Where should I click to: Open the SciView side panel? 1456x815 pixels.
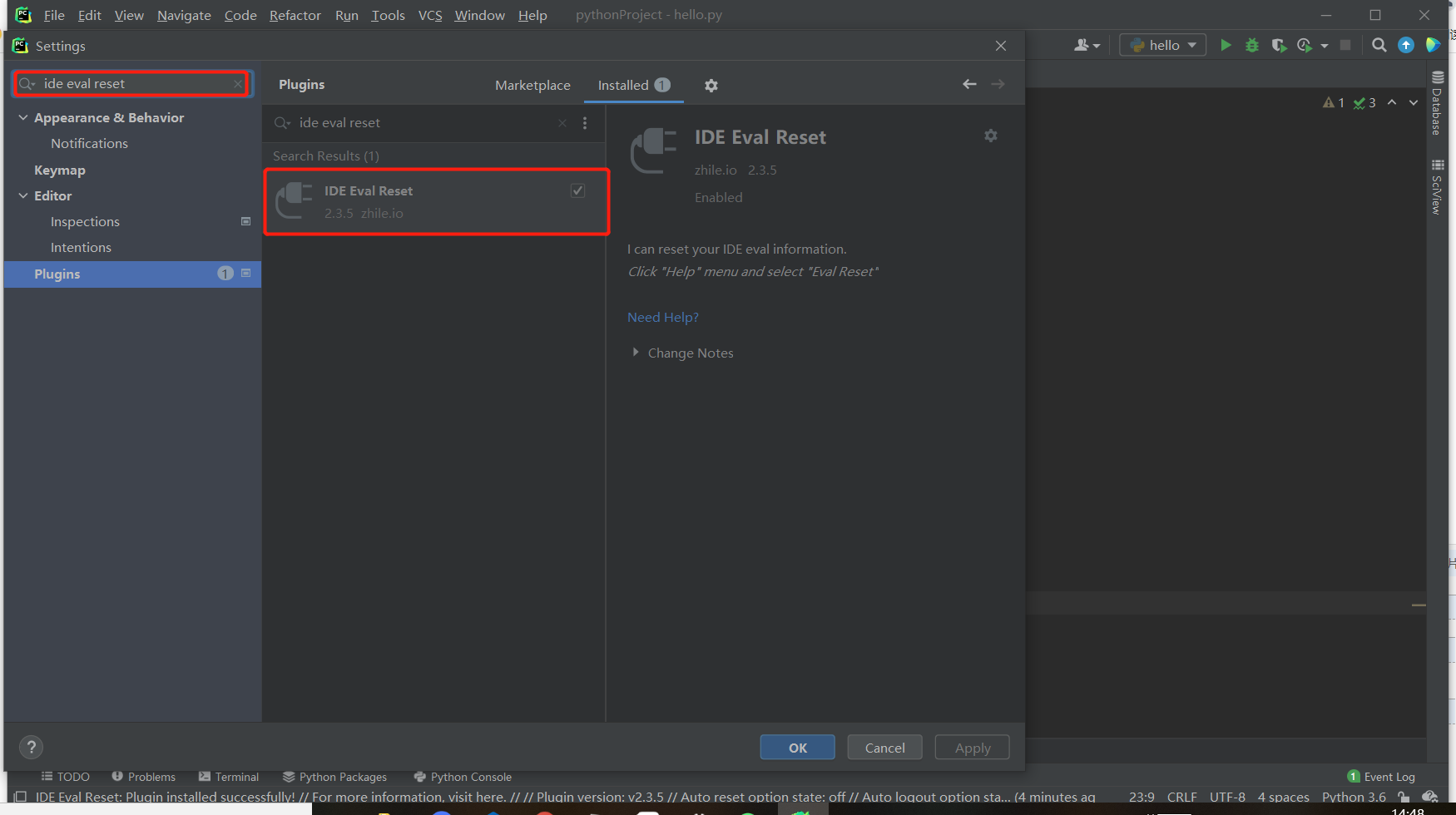[x=1437, y=186]
